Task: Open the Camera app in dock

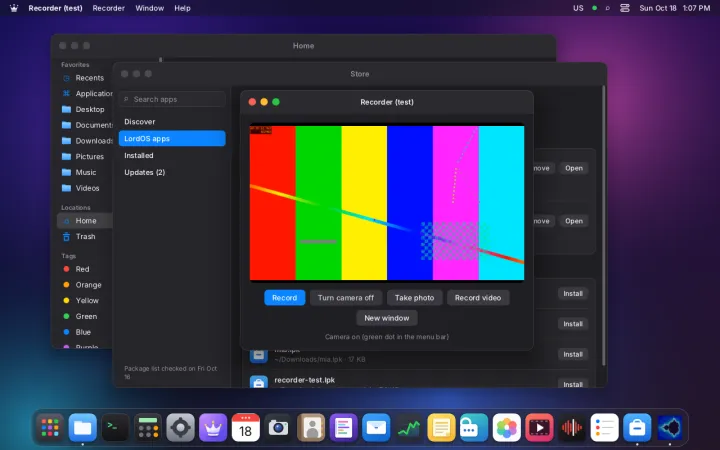Action: coord(278,428)
